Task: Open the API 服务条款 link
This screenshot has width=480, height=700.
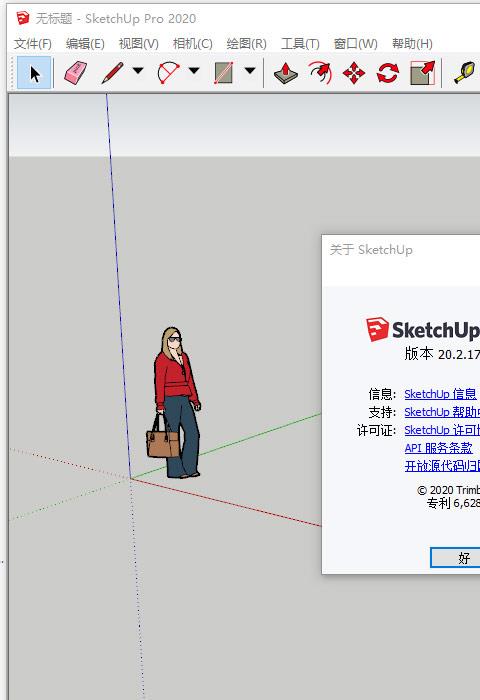Action: click(438, 448)
